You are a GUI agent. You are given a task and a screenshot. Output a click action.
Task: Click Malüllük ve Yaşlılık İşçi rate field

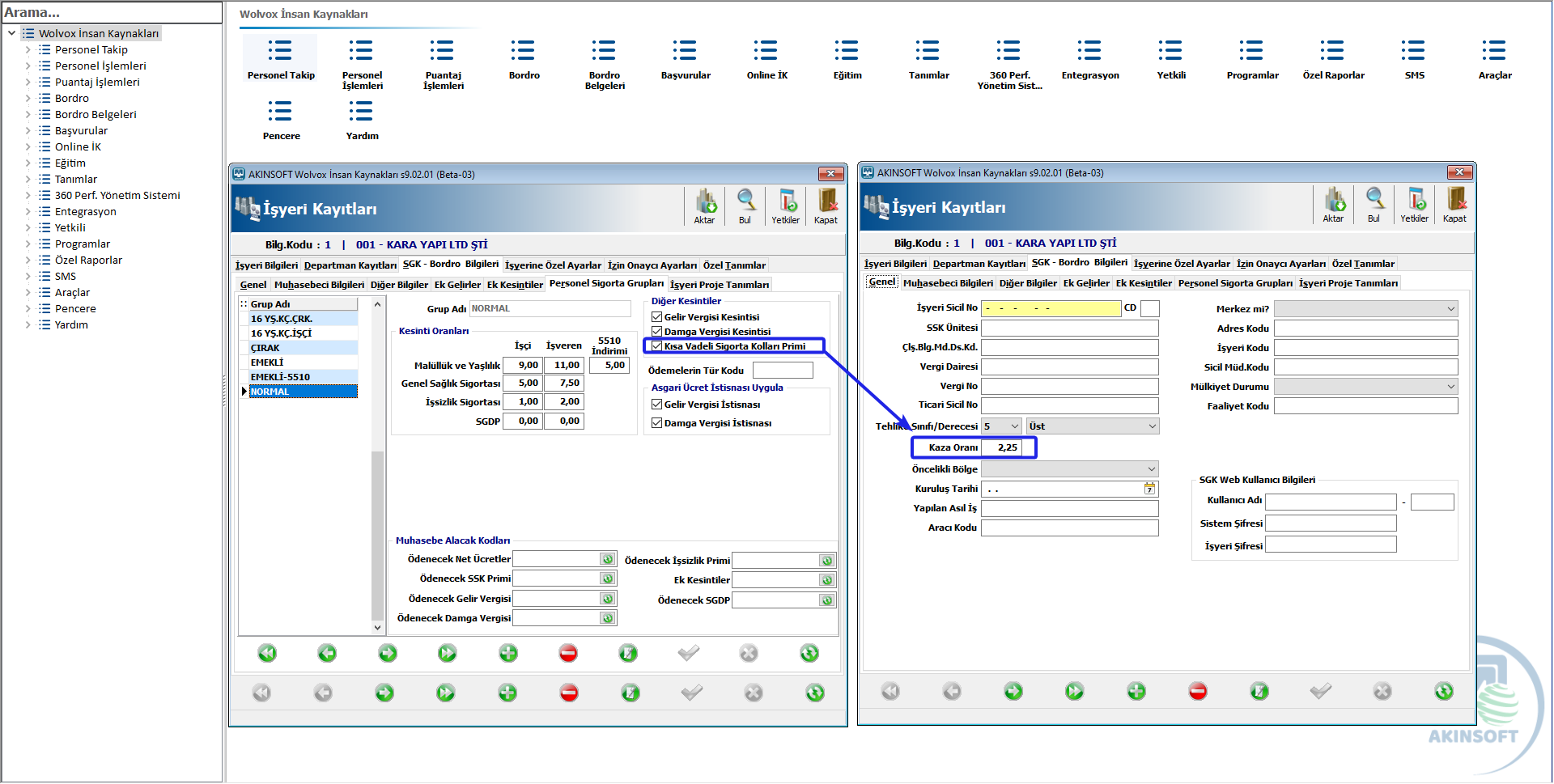point(522,366)
